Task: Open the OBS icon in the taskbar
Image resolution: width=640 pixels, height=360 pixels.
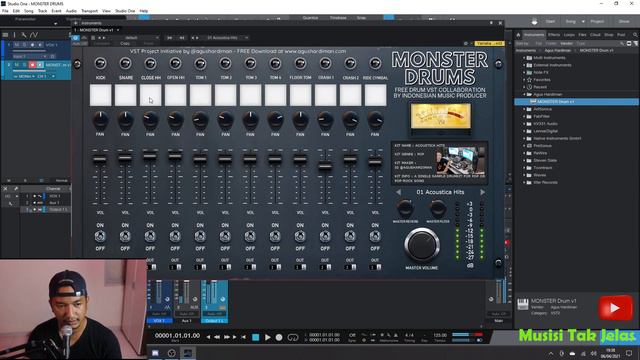Action: [x=171, y=353]
